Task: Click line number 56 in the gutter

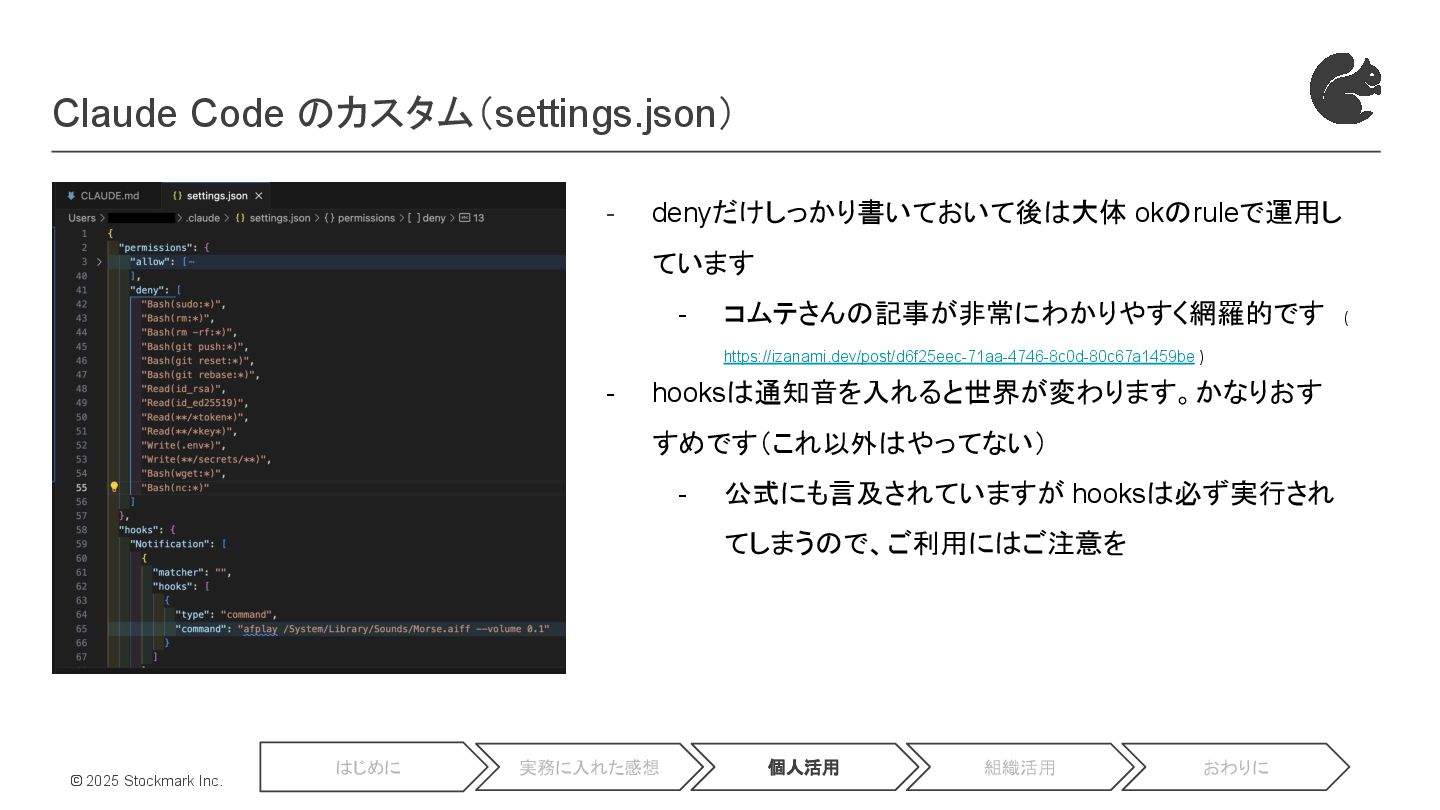Action: point(81,502)
